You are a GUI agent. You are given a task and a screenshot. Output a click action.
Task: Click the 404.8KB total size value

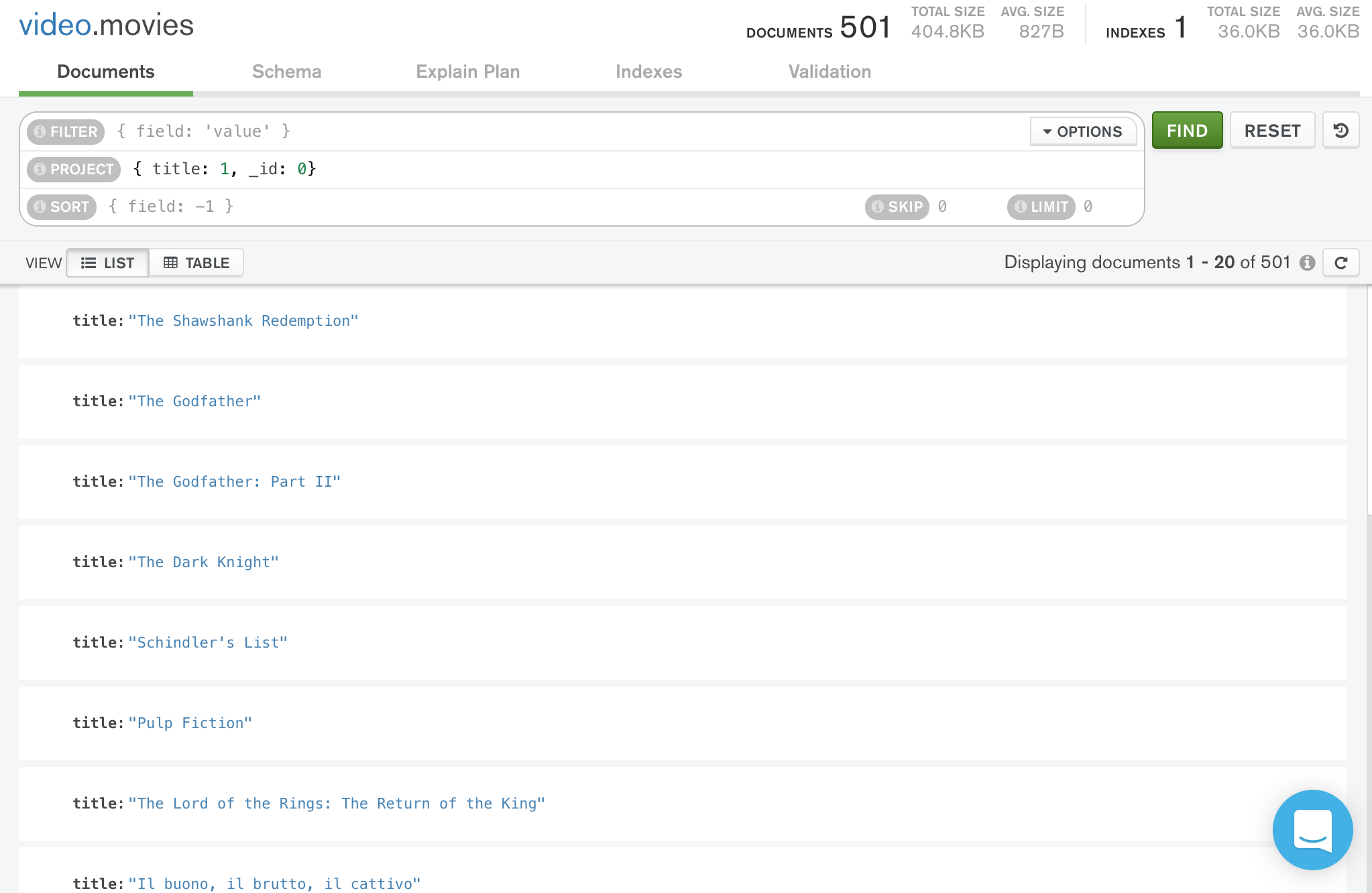(948, 32)
